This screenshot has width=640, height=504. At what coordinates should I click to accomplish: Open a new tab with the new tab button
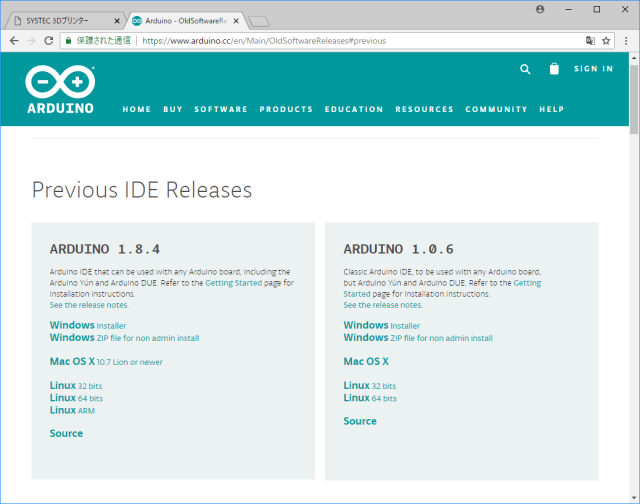(259, 21)
